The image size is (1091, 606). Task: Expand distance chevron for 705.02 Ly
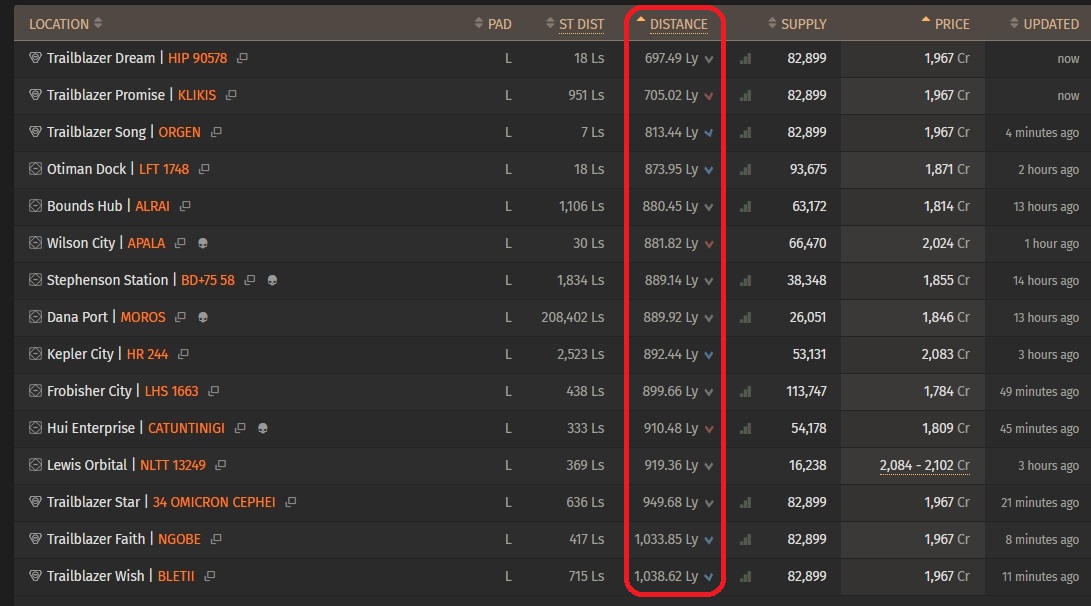(709, 96)
